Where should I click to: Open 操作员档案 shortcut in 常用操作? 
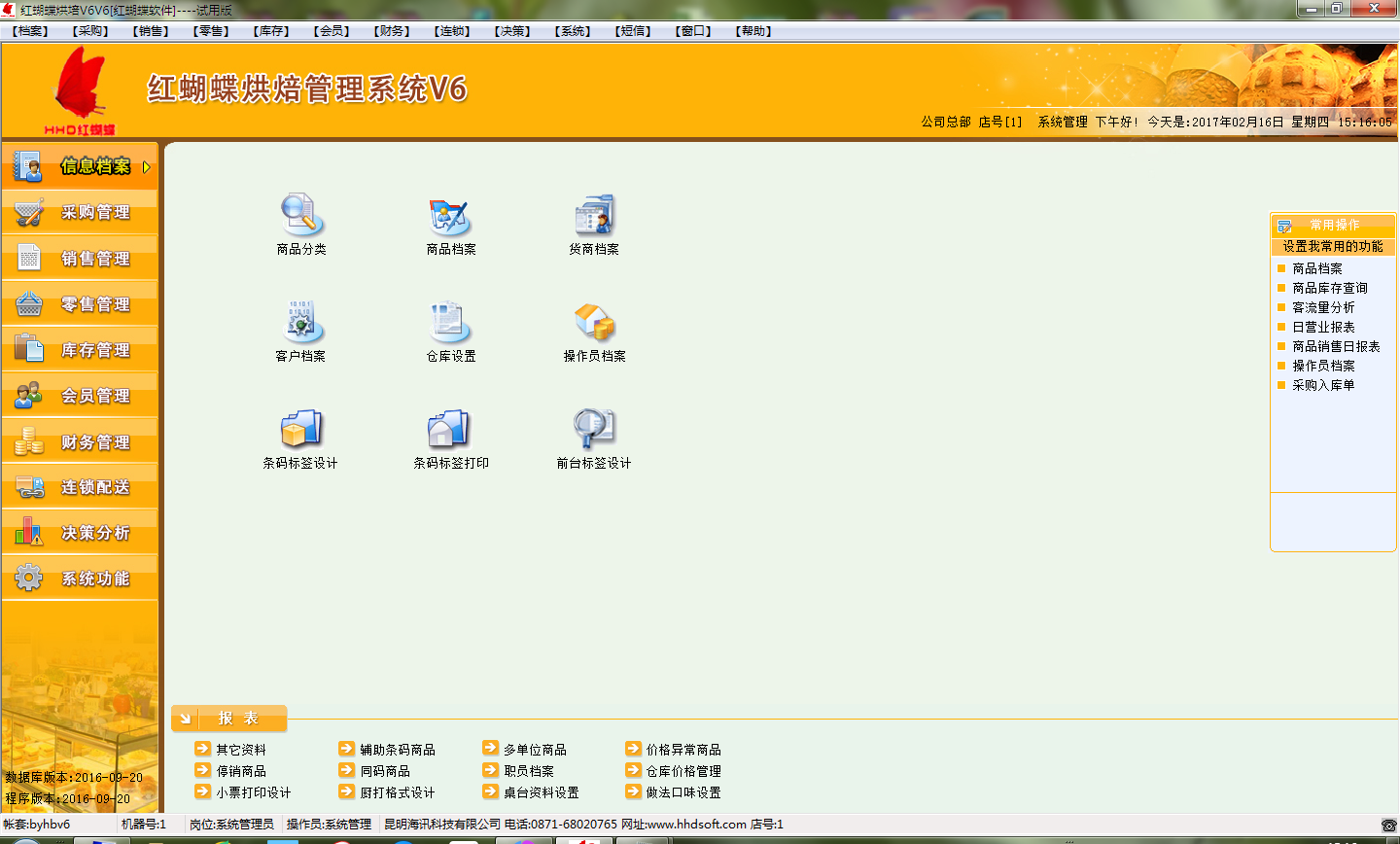click(1323, 366)
